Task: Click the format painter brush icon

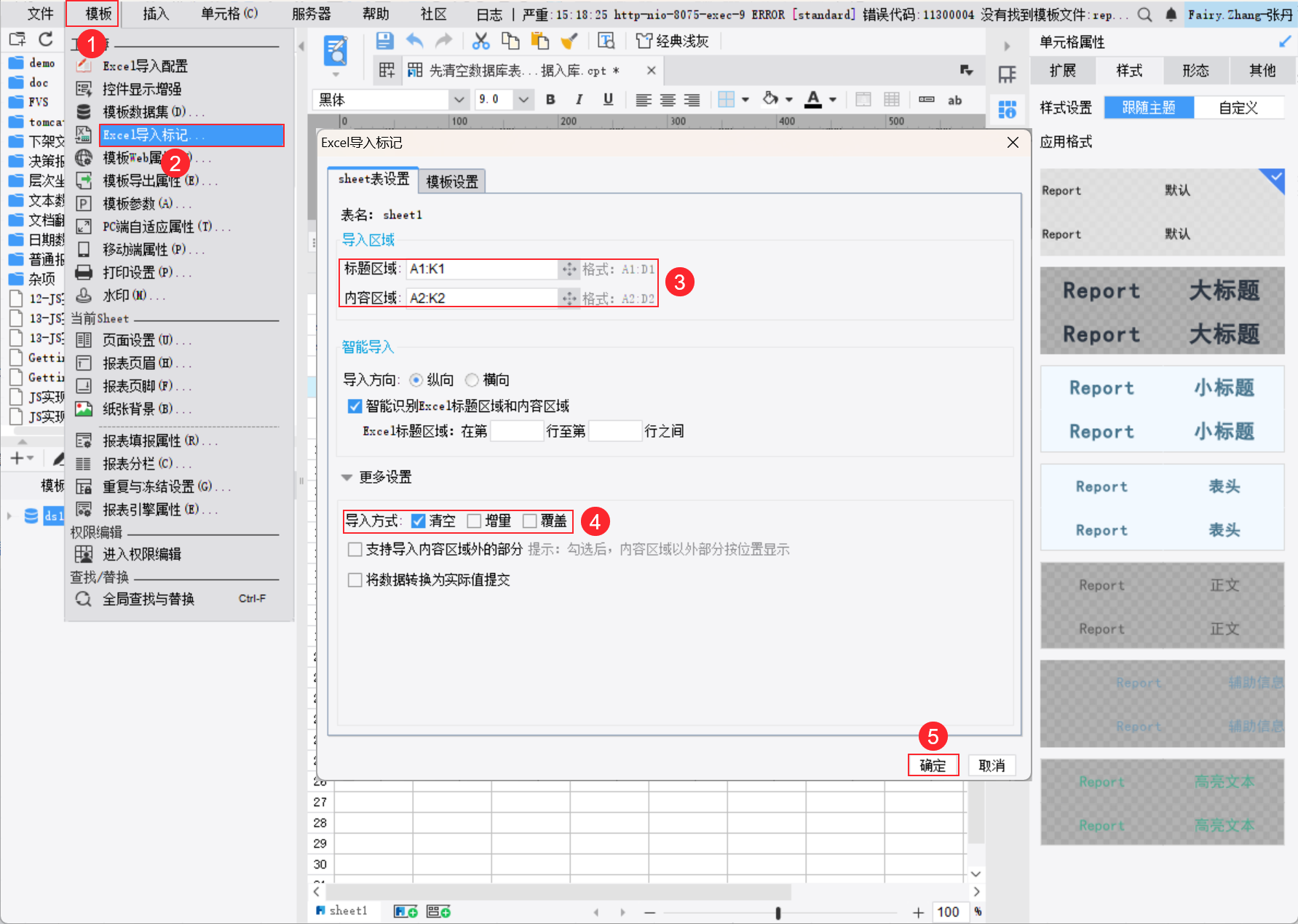Action: coord(569,42)
